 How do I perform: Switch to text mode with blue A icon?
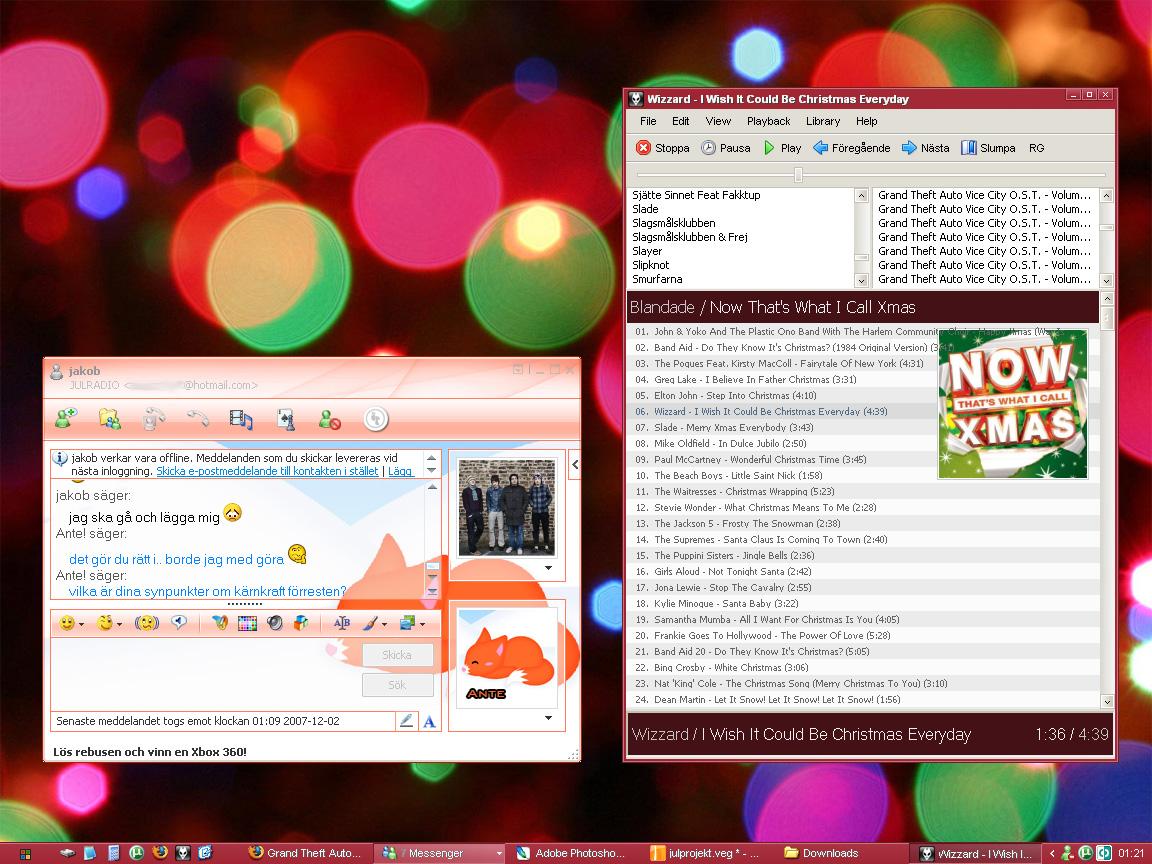[x=430, y=721]
